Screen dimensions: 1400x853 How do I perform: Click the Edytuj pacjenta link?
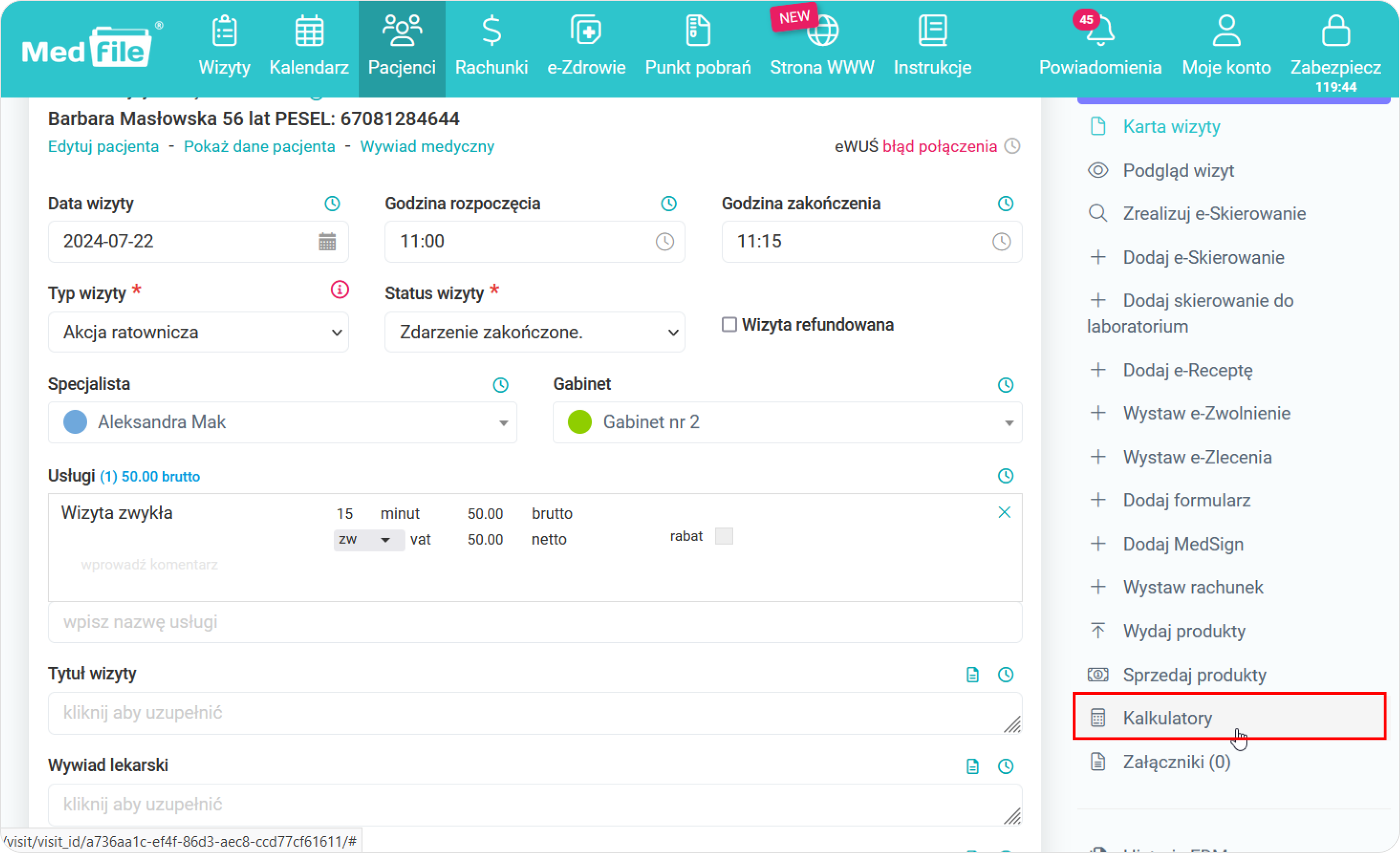click(103, 147)
